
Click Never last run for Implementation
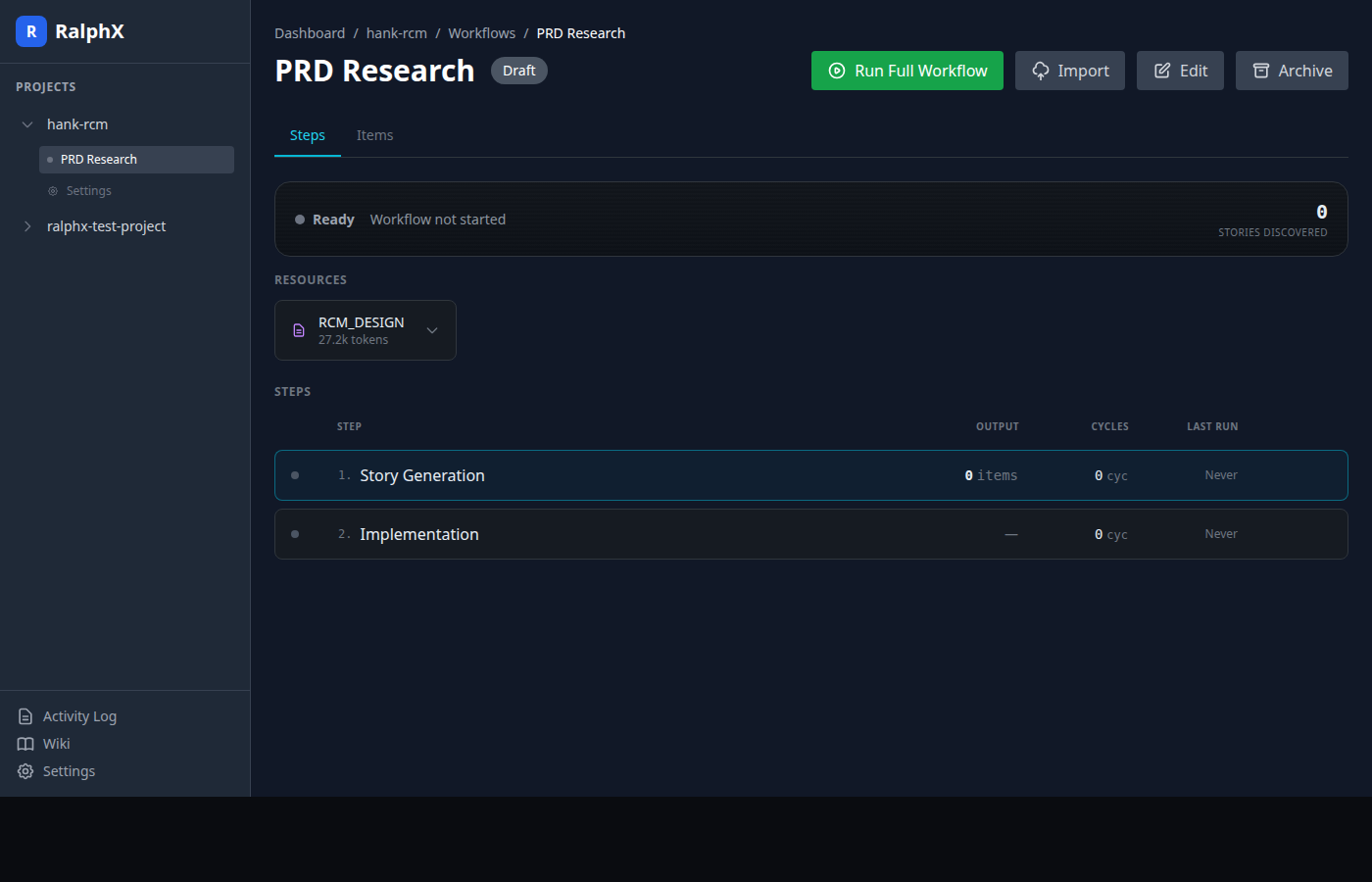point(1221,534)
